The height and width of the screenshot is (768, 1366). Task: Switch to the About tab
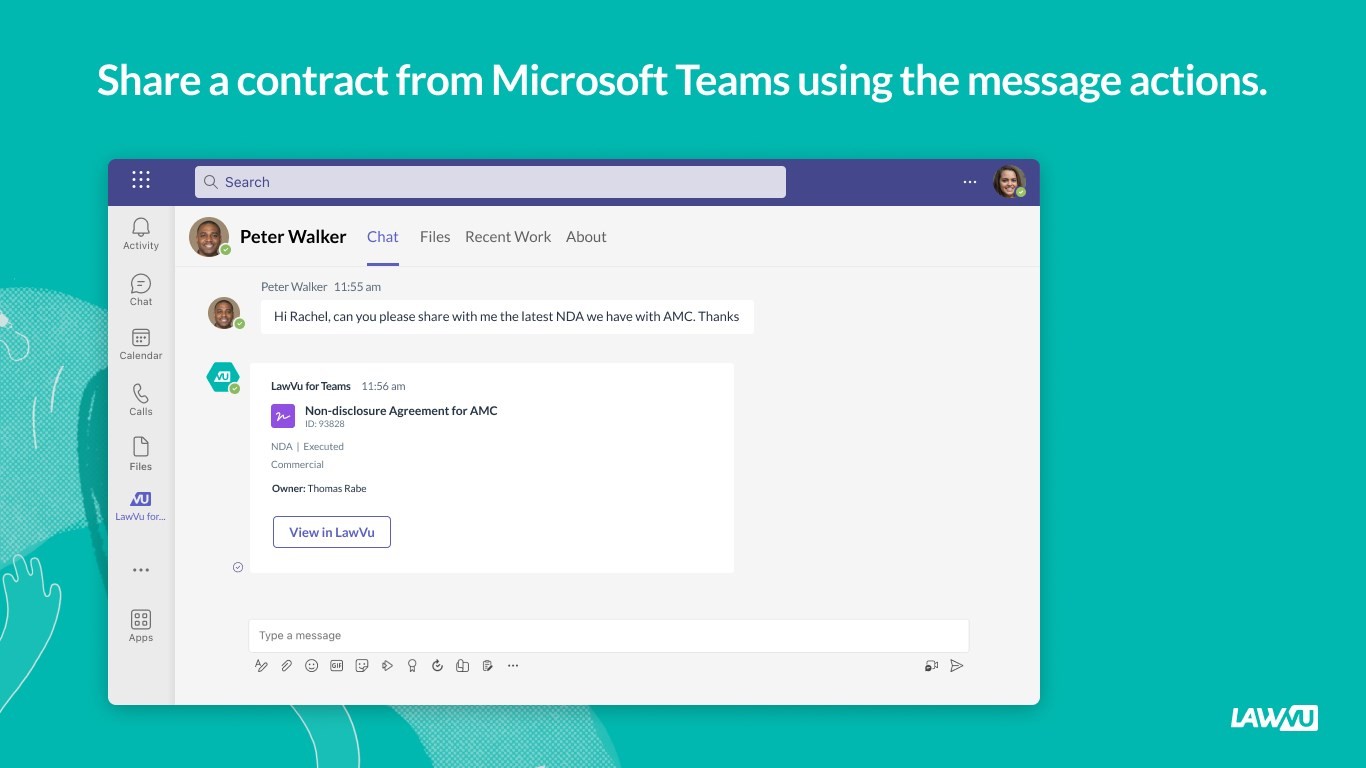click(x=586, y=237)
